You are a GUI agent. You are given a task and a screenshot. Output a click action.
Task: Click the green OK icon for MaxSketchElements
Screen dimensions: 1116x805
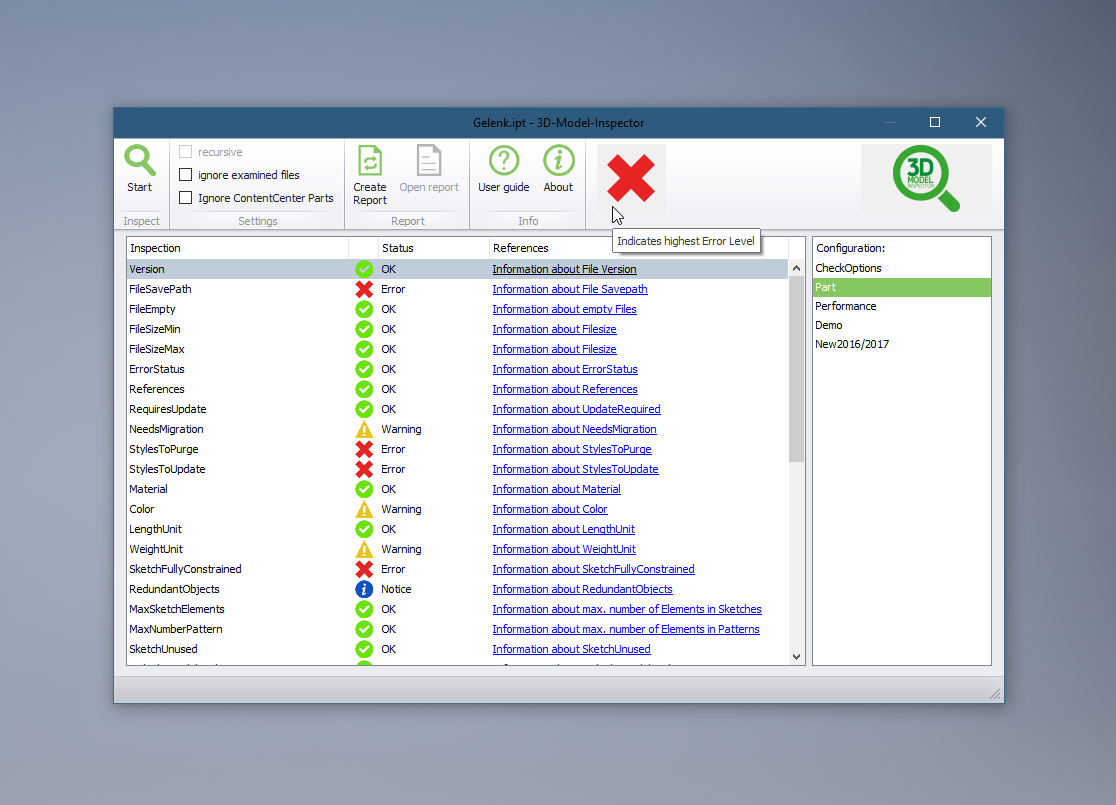[364, 609]
